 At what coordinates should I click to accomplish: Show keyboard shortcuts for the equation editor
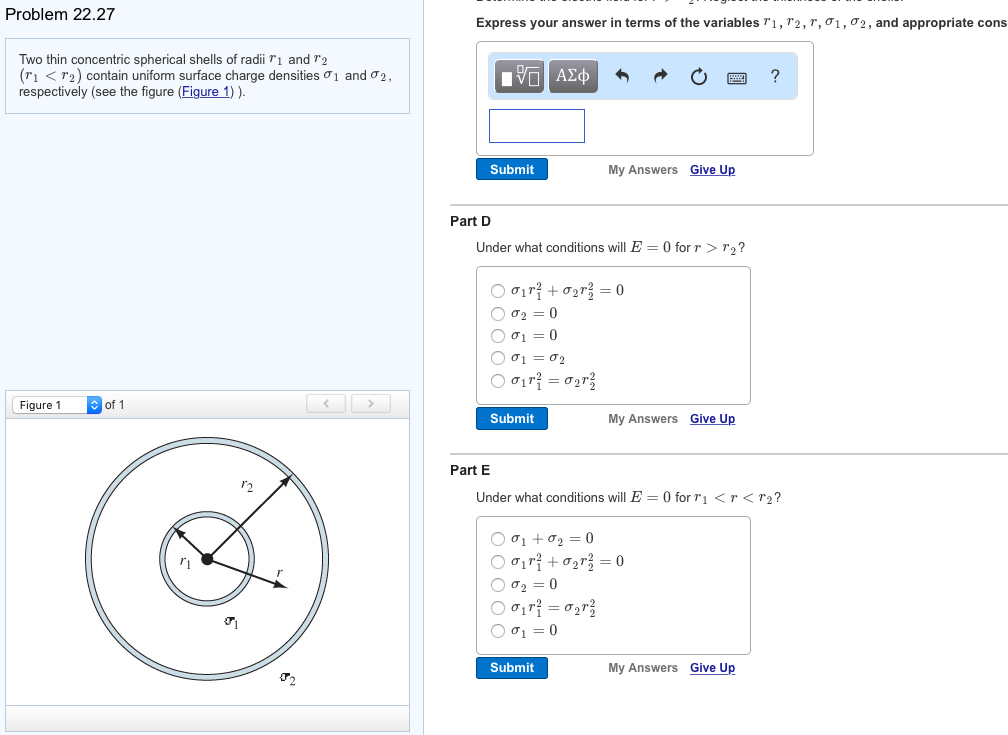pos(737,75)
